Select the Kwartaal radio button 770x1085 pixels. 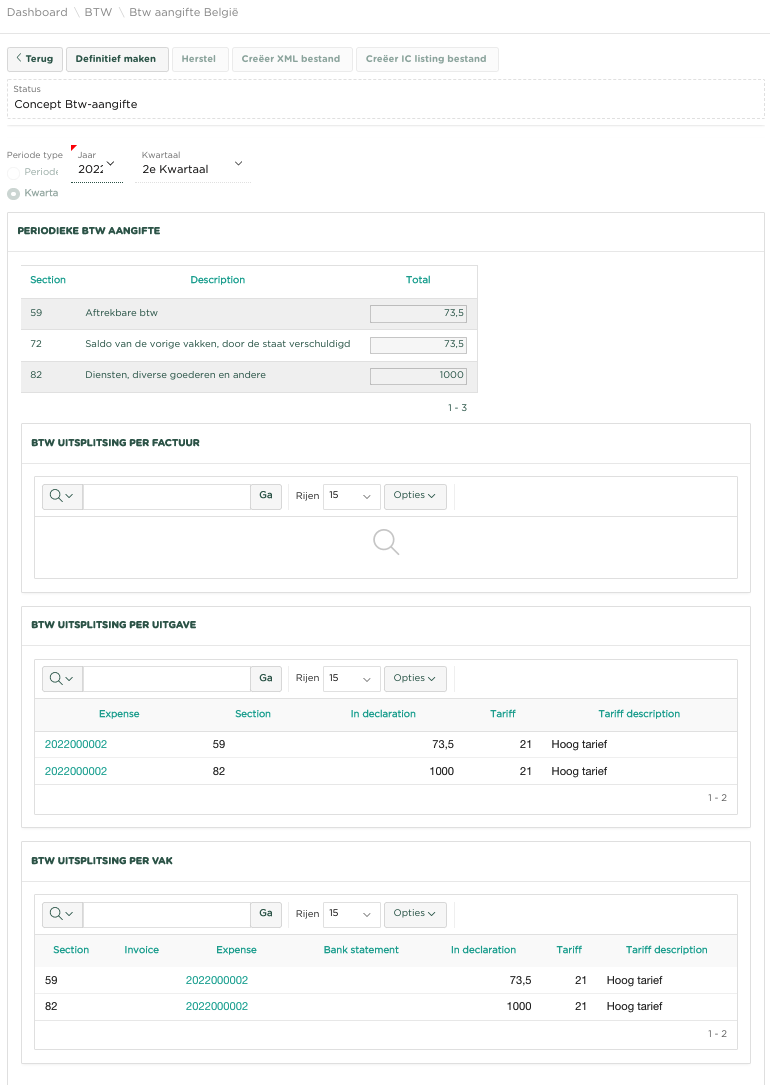tap(14, 193)
